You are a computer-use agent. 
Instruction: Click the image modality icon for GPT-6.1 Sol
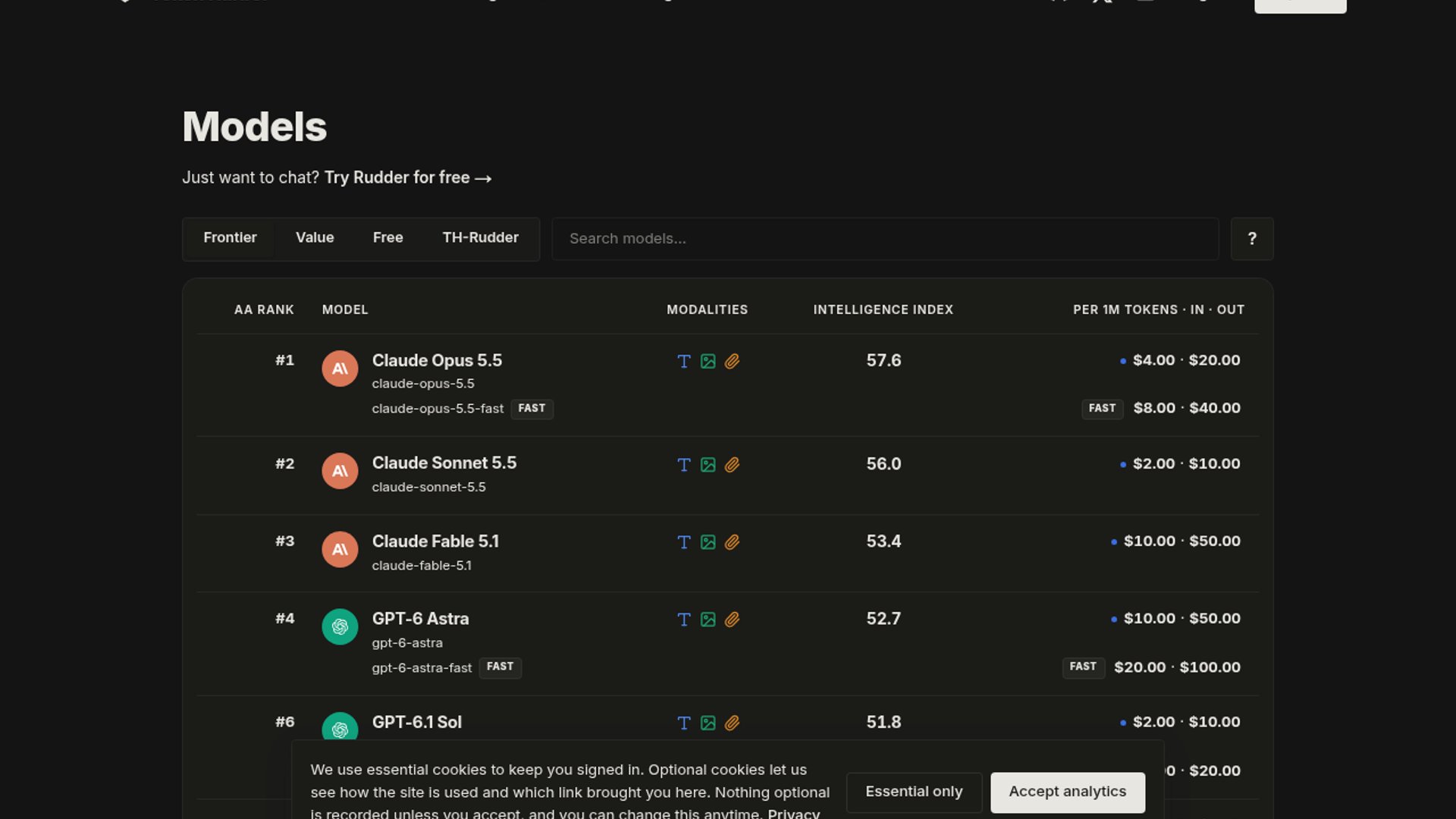(708, 723)
